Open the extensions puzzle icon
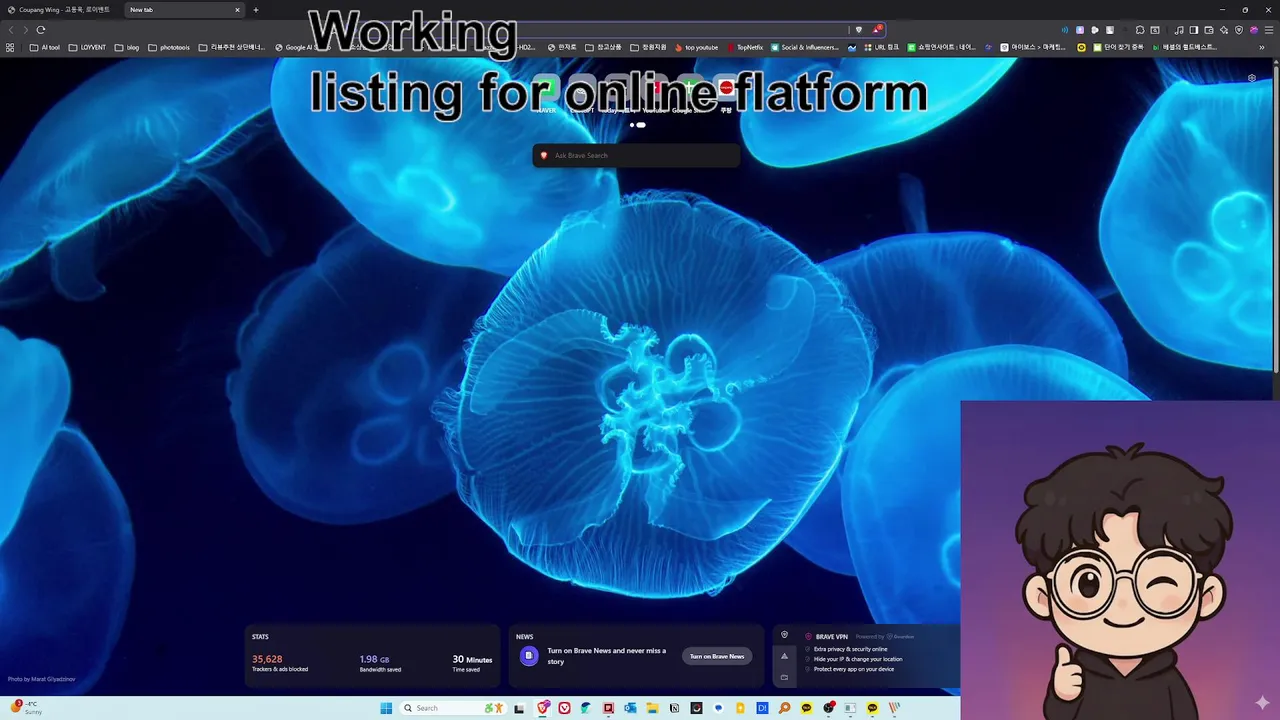Viewport: 1280px width, 720px height. [1140, 30]
